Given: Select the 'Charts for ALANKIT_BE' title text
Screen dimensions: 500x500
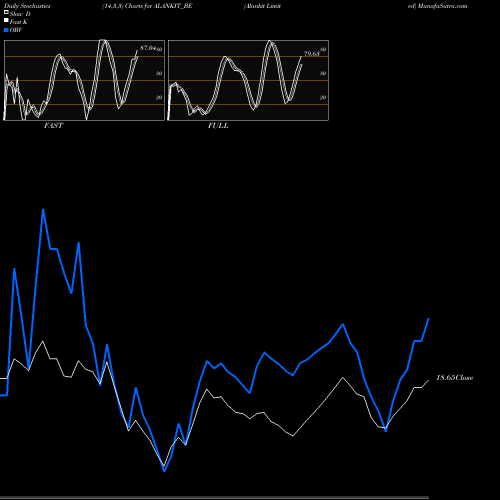Looking at the screenshot, I should tap(159, 6).
